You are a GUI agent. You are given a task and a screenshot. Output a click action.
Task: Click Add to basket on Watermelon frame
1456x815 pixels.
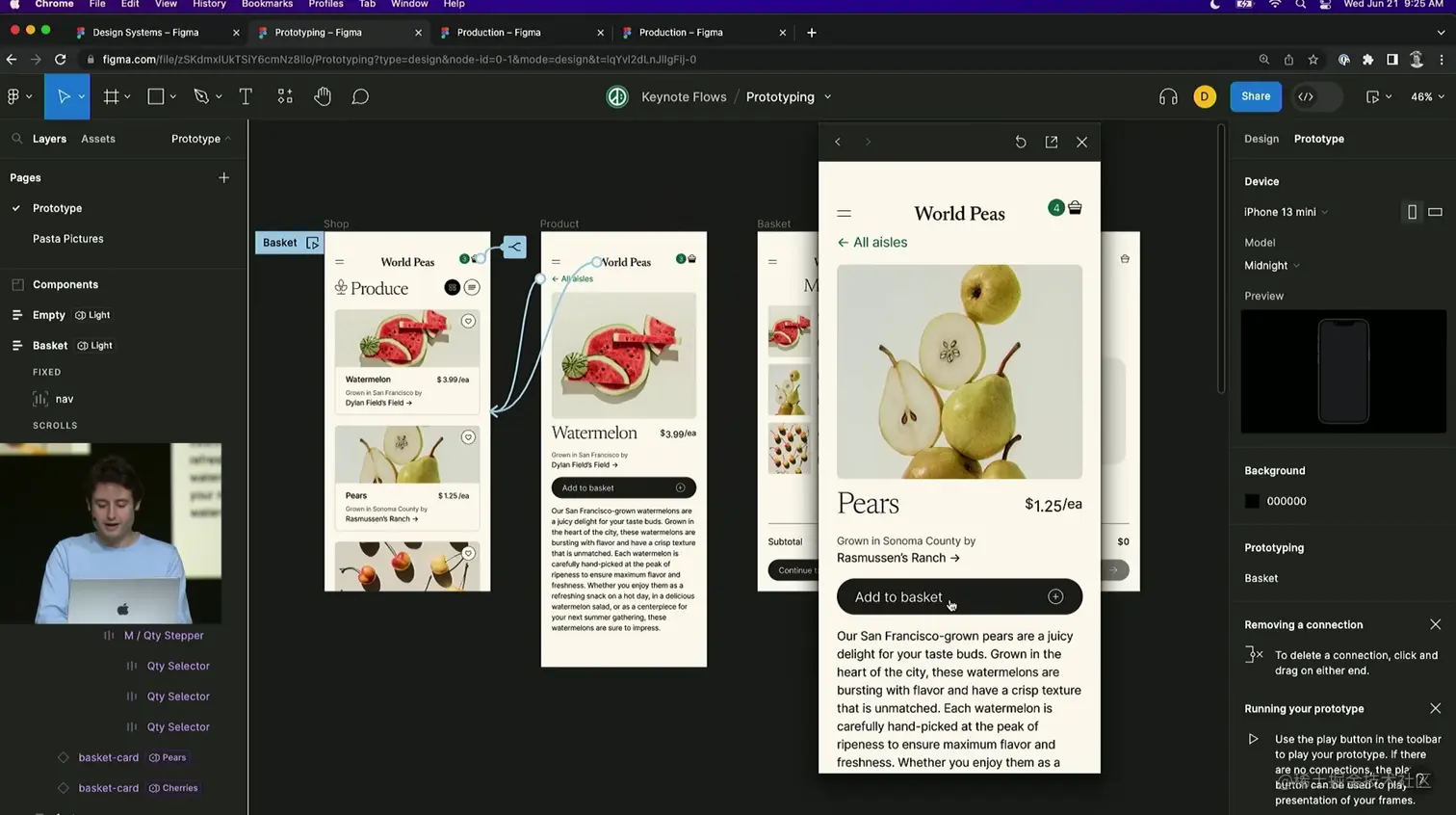[623, 487]
